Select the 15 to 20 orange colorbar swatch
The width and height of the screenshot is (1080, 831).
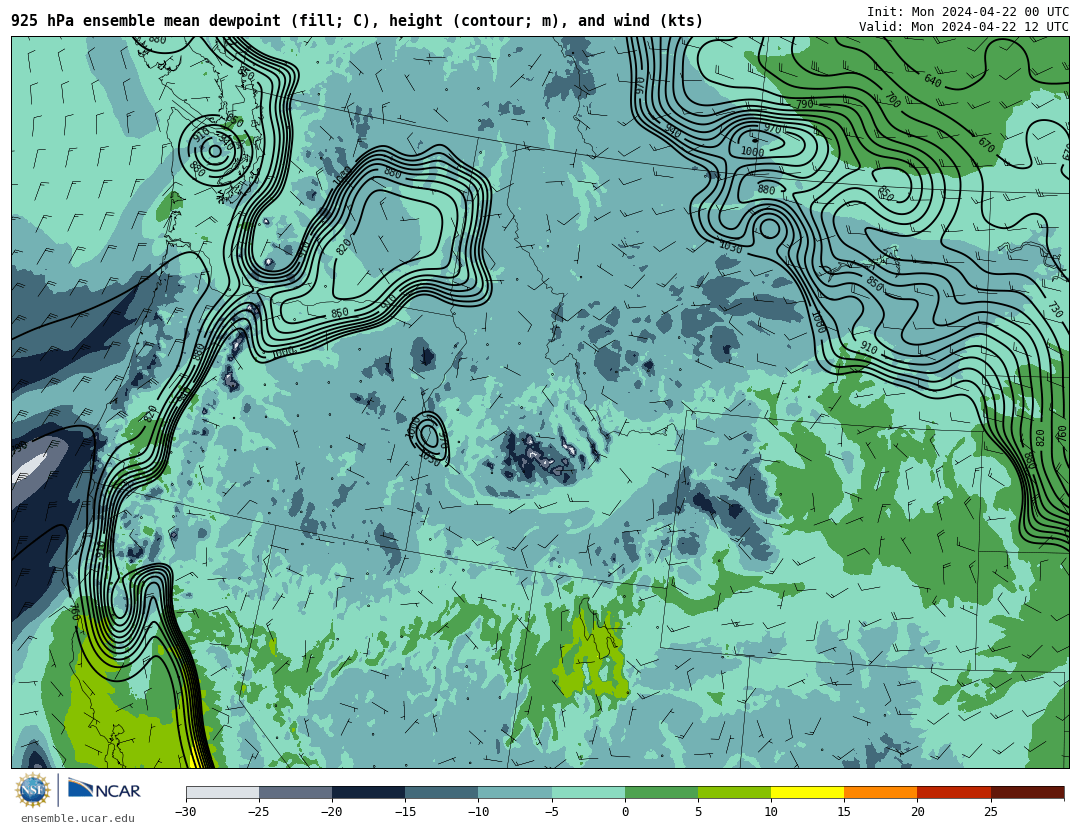pyautogui.click(x=881, y=793)
